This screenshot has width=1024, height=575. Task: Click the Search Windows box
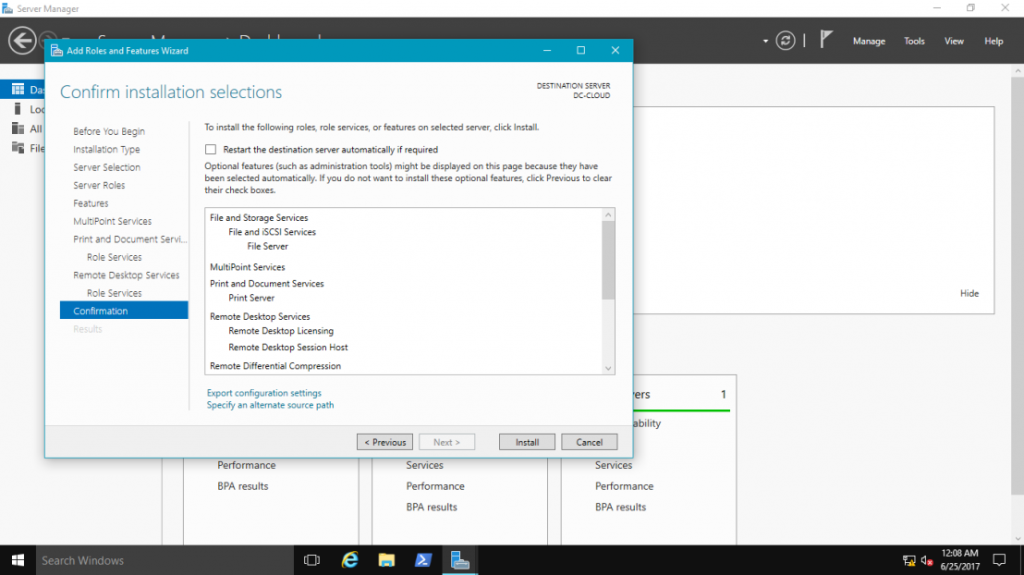pyautogui.click(x=165, y=561)
